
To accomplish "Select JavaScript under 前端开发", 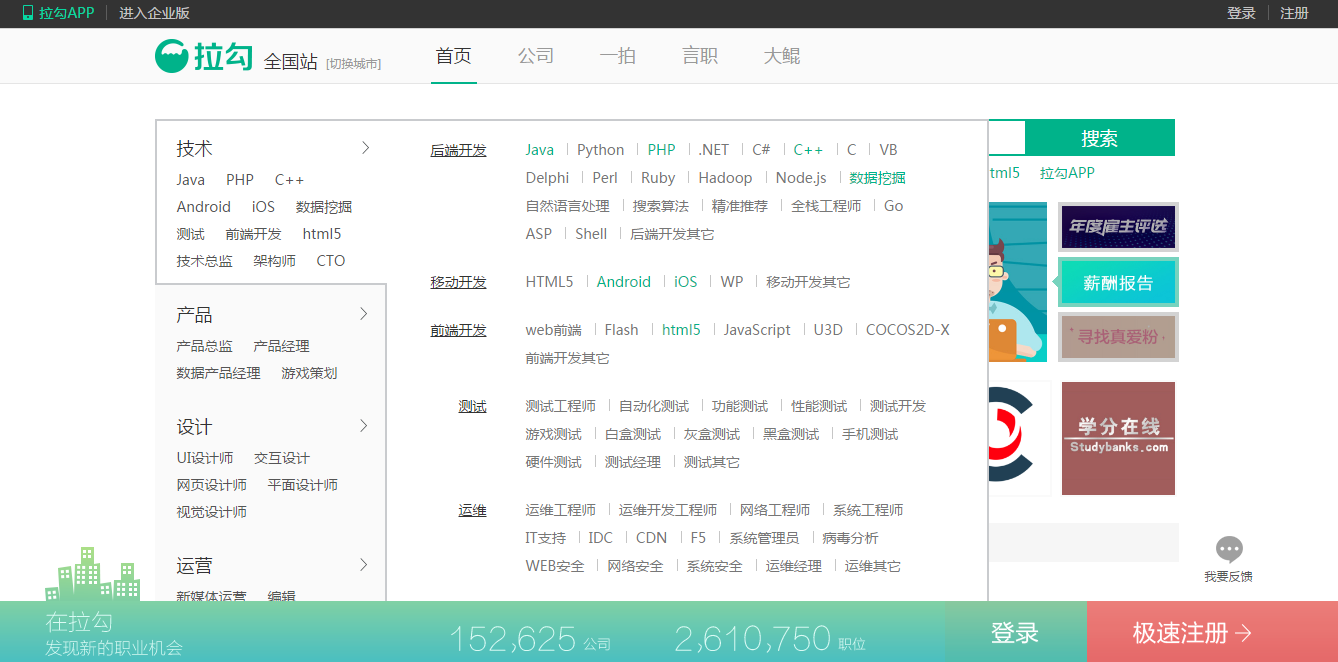I will pyautogui.click(x=757, y=330).
